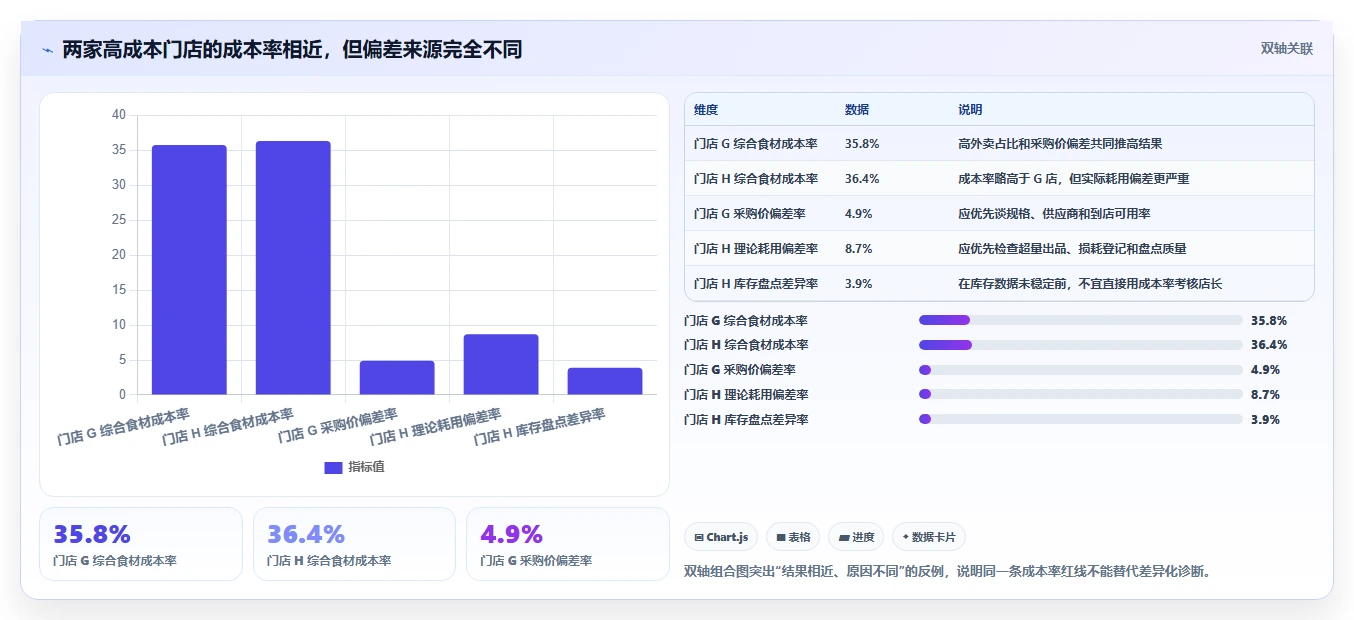Click table cell 门店 G 综合食材成本率
This screenshot has height=620, width=1354.
point(755,144)
